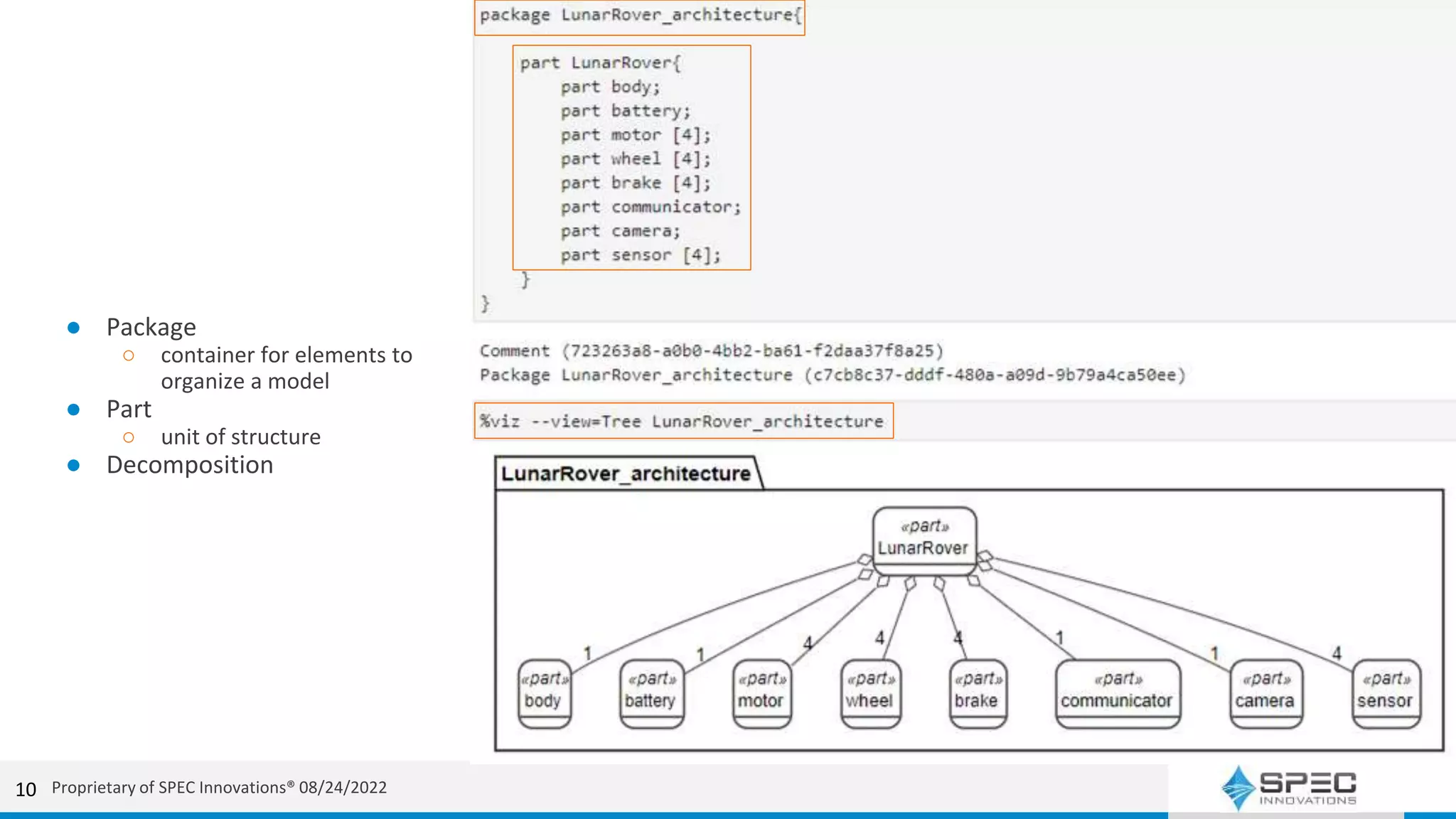This screenshot has width=1456, height=819.
Task: Click the LunarRover_architecture package tab label
Action: click(626, 473)
